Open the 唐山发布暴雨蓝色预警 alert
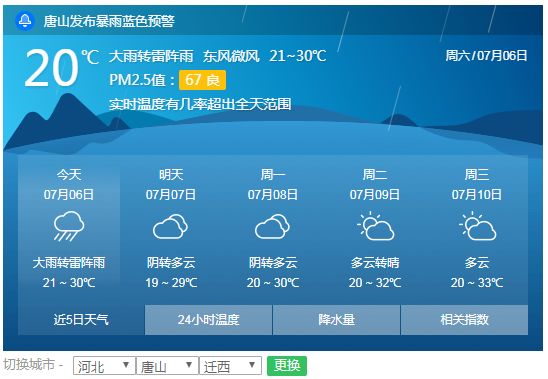Viewport: 548px width, 379px height. [x=109, y=21]
